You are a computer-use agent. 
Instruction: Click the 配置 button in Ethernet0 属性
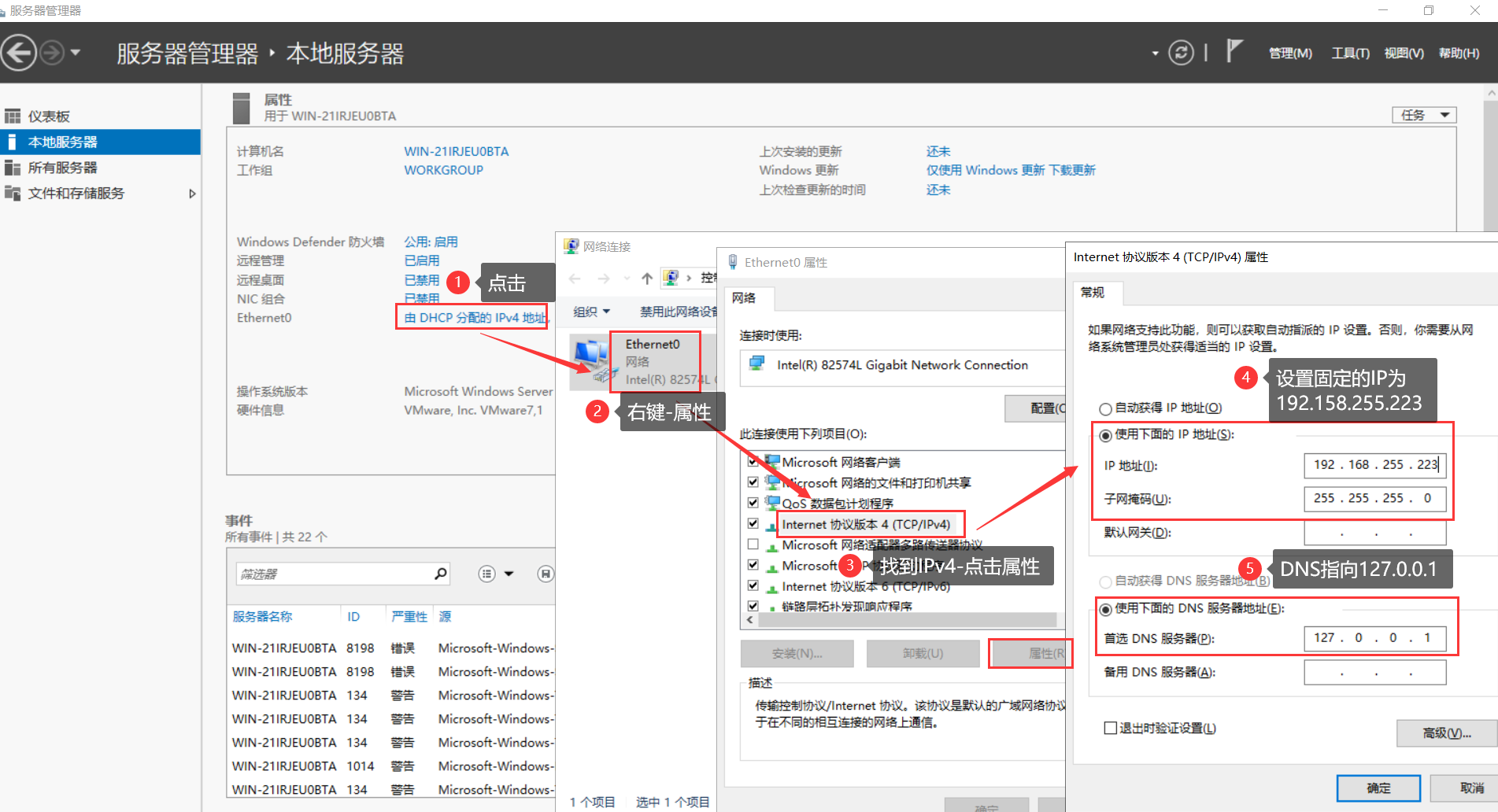1035,408
